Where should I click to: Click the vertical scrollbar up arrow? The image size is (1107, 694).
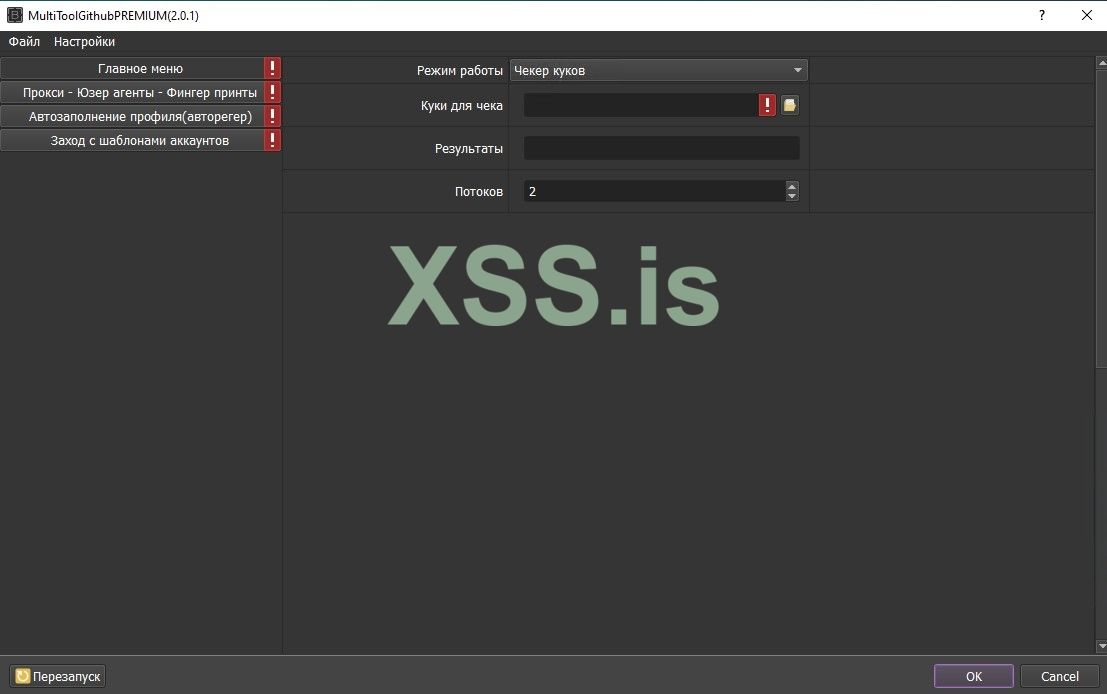[1101, 64]
